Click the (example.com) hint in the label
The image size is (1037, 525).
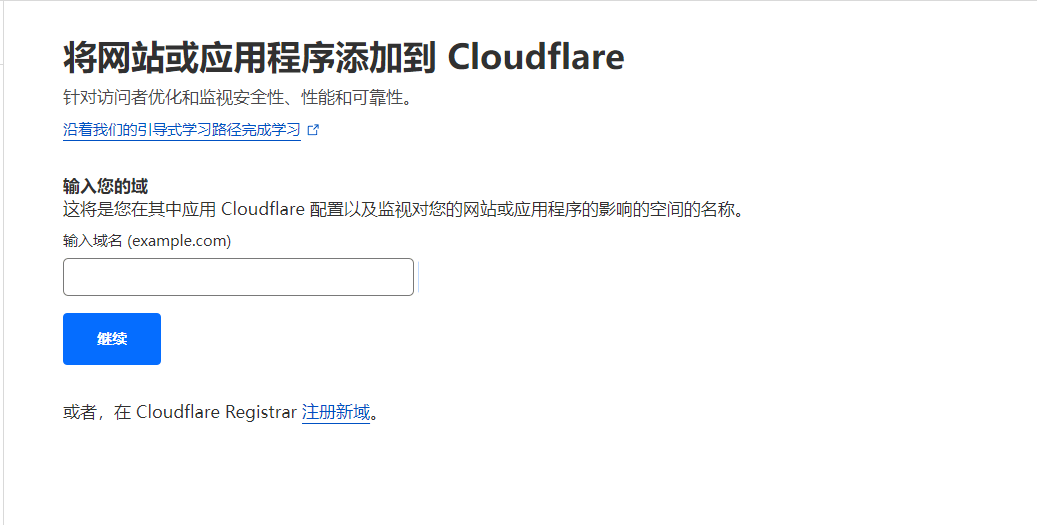(x=179, y=241)
